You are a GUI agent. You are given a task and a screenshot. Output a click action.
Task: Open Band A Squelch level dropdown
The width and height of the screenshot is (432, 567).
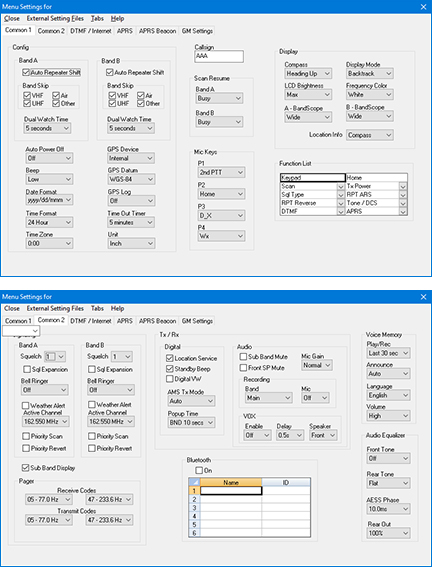coord(55,357)
